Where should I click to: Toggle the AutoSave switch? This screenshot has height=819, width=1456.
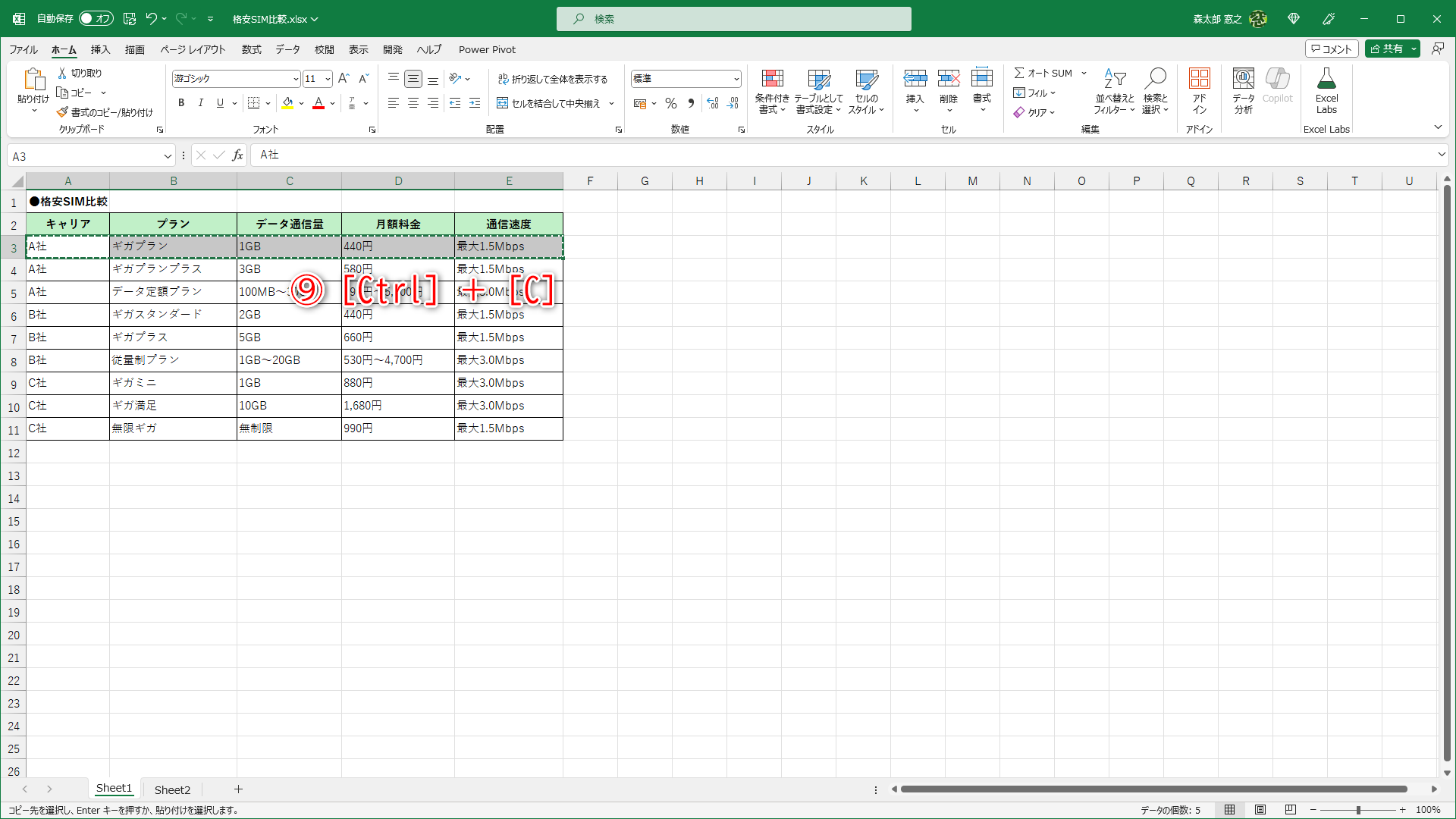click(96, 18)
